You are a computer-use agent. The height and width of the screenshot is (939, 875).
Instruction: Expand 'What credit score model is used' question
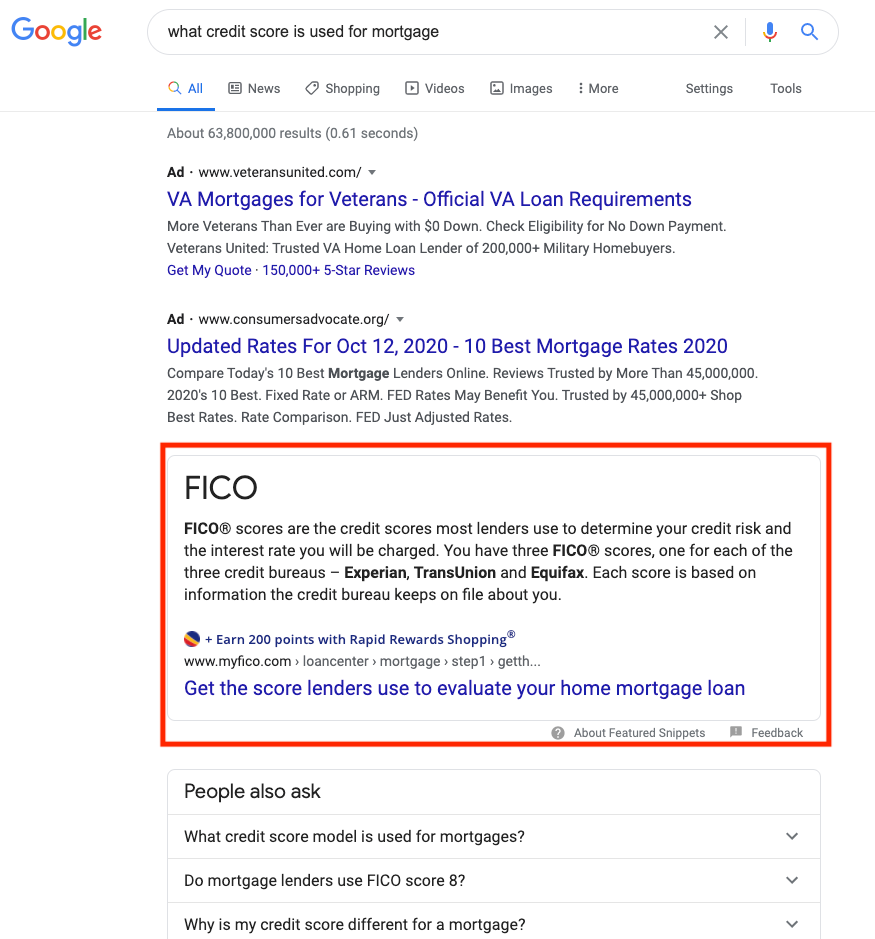792,836
